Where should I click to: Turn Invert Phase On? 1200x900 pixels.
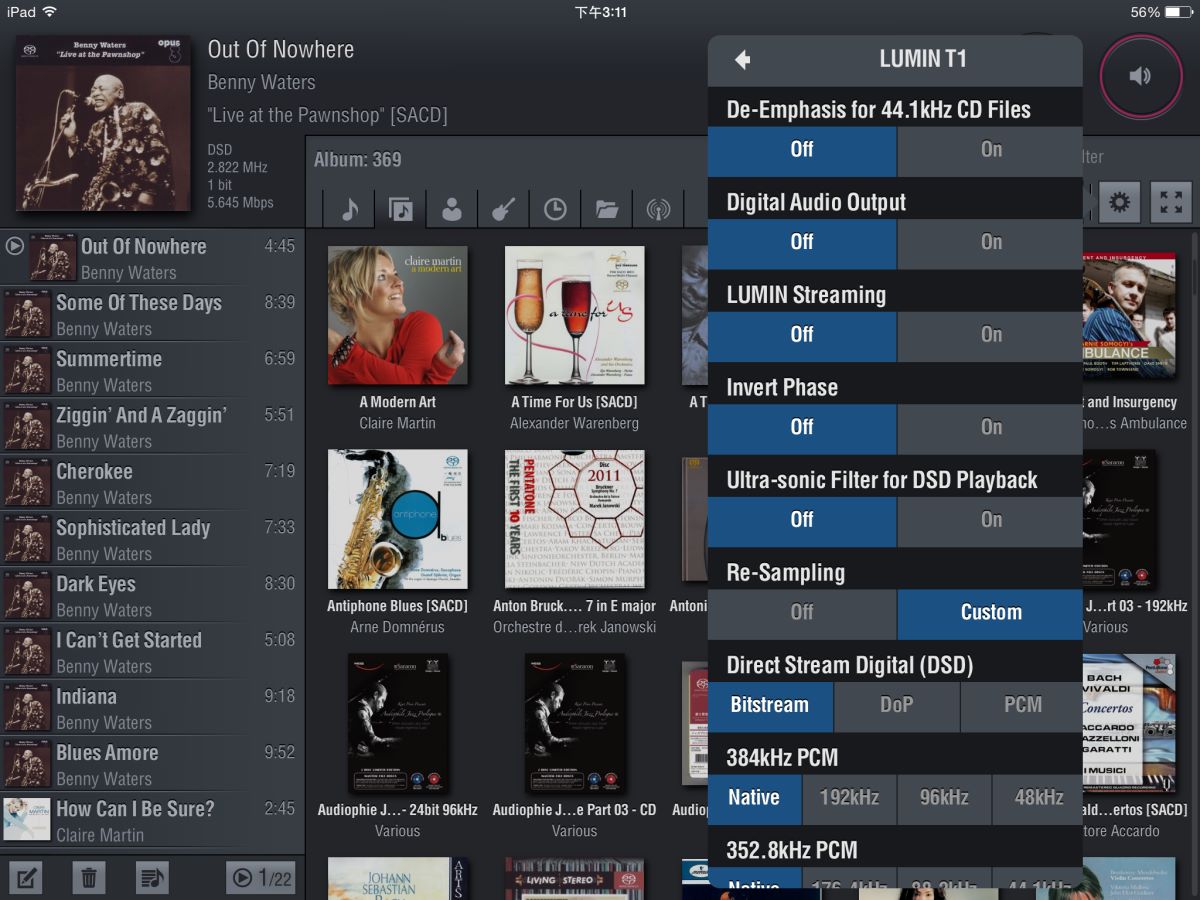coord(990,427)
